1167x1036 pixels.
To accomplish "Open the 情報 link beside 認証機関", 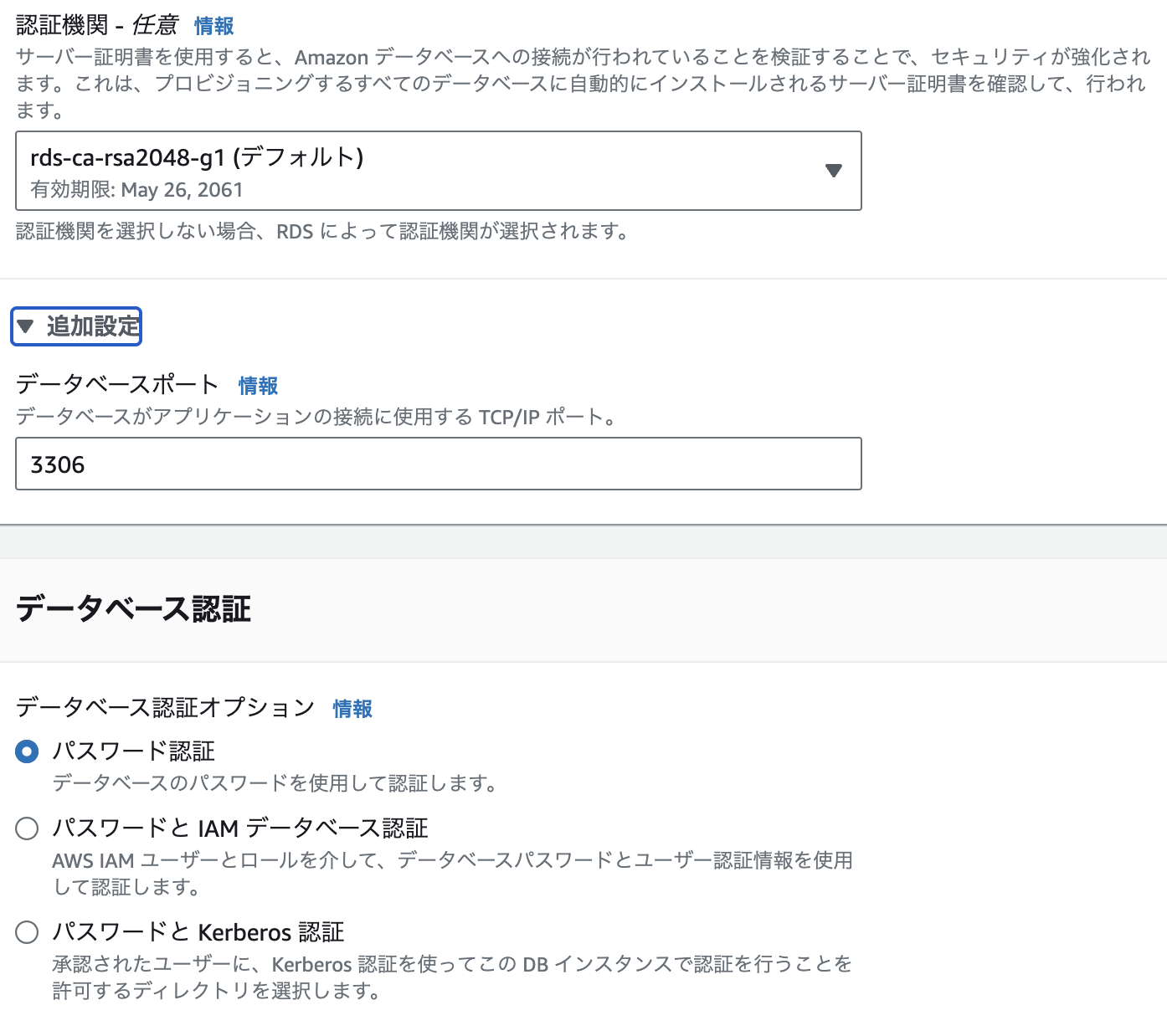I will click(214, 26).
